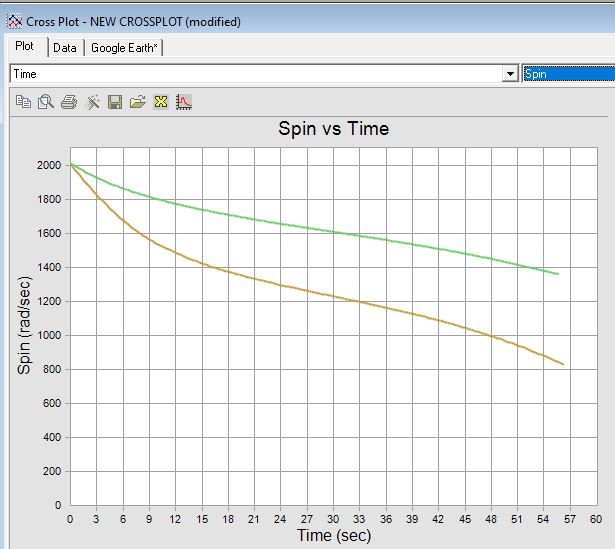Click the plot wizard wand icon
The image size is (615, 549).
coord(92,101)
